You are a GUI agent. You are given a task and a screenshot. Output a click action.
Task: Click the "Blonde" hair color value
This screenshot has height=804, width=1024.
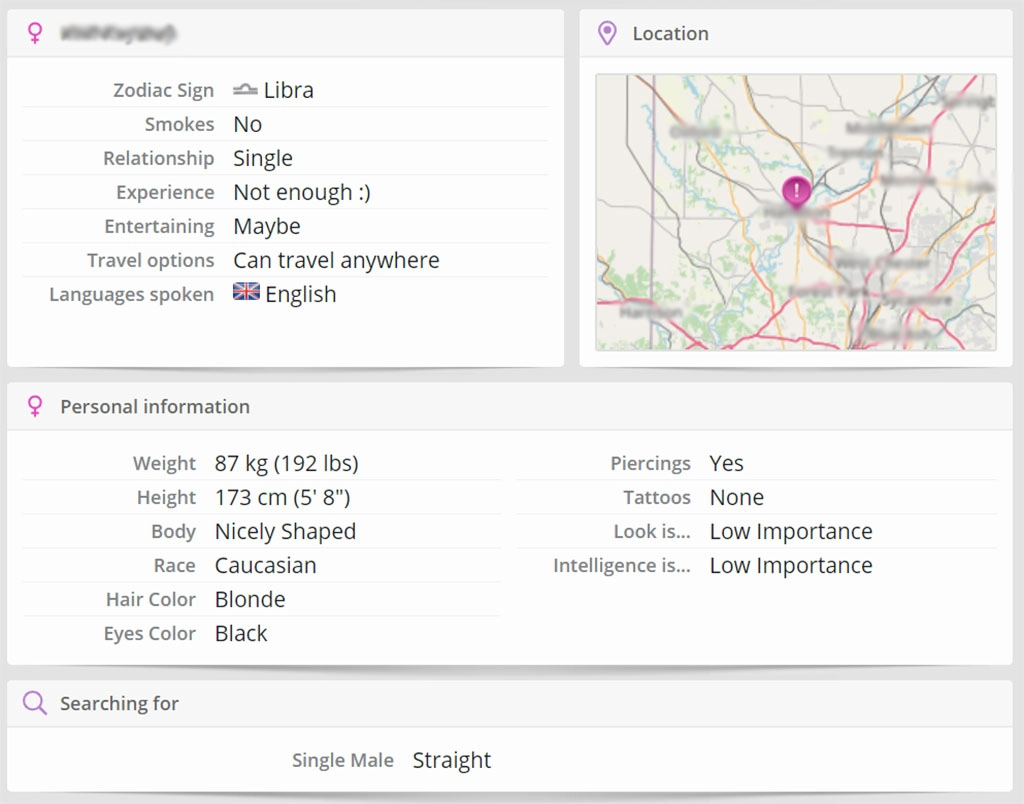click(x=250, y=600)
